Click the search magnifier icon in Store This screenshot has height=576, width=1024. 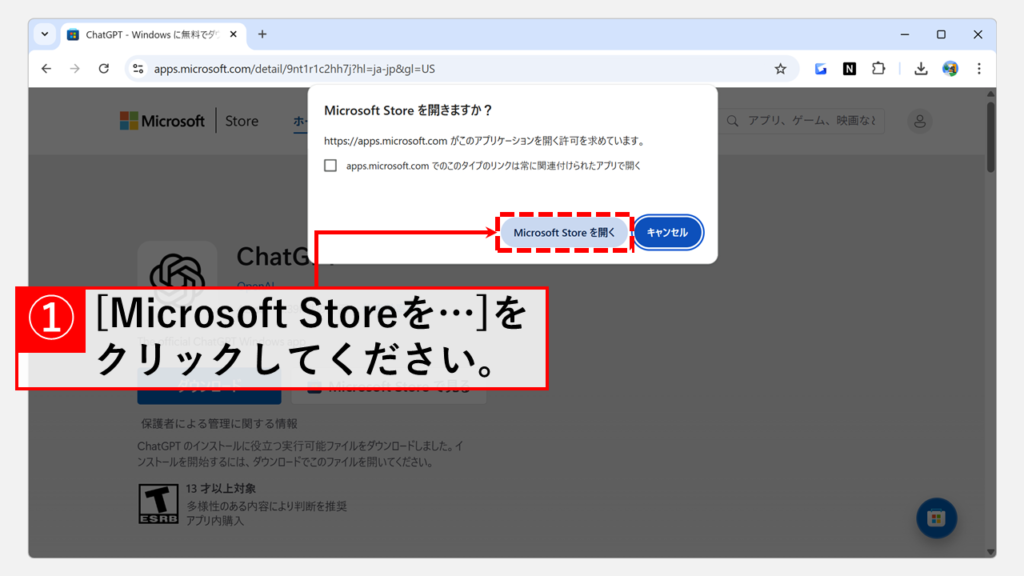coord(733,121)
